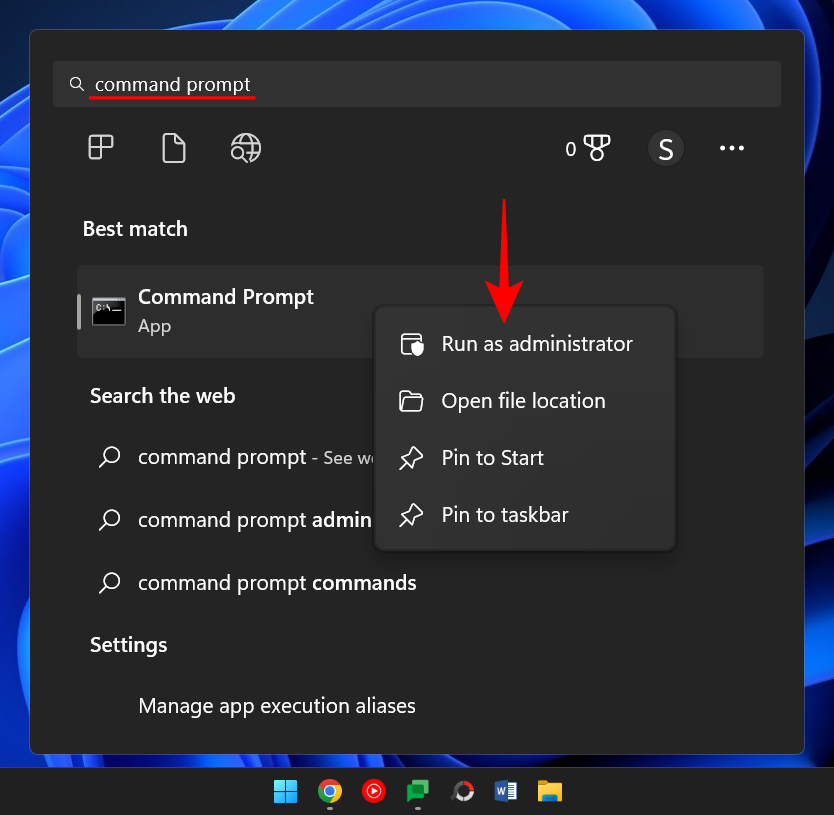The width and height of the screenshot is (834, 815).
Task: Click the search magnifier icon
Action: click(x=77, y=84)
